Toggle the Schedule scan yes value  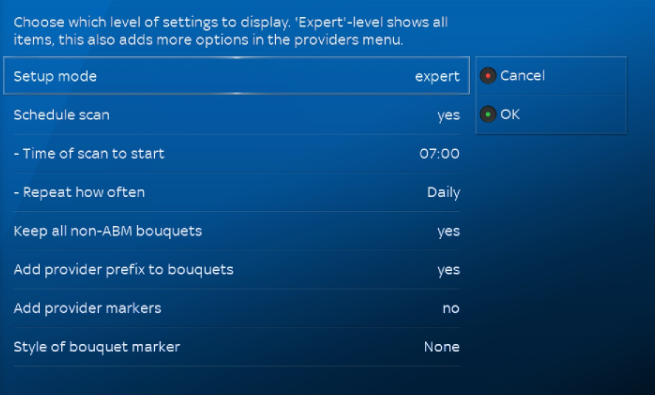449,115
